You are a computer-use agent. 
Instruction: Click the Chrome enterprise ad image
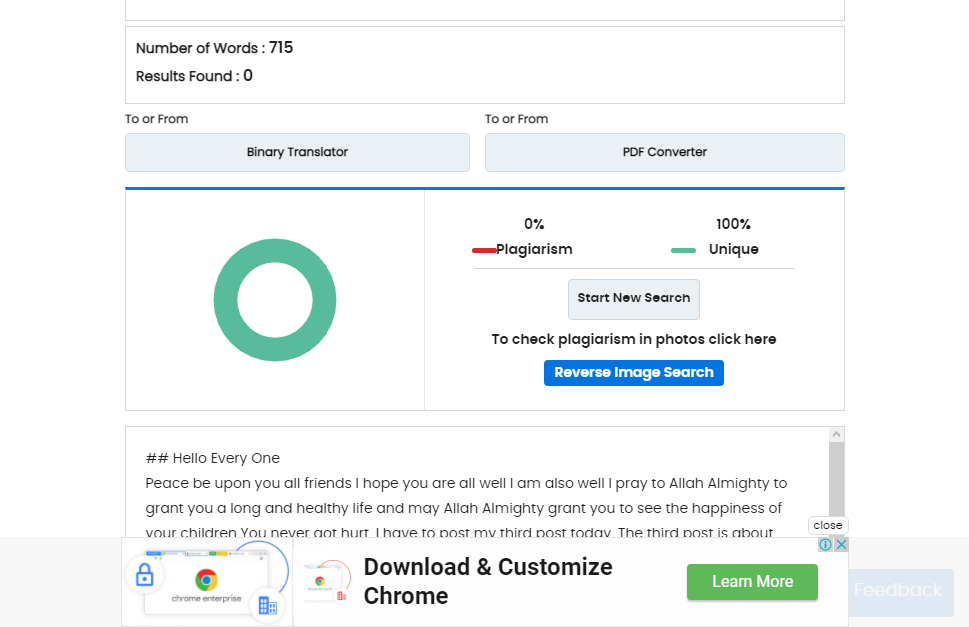[207, 582]
